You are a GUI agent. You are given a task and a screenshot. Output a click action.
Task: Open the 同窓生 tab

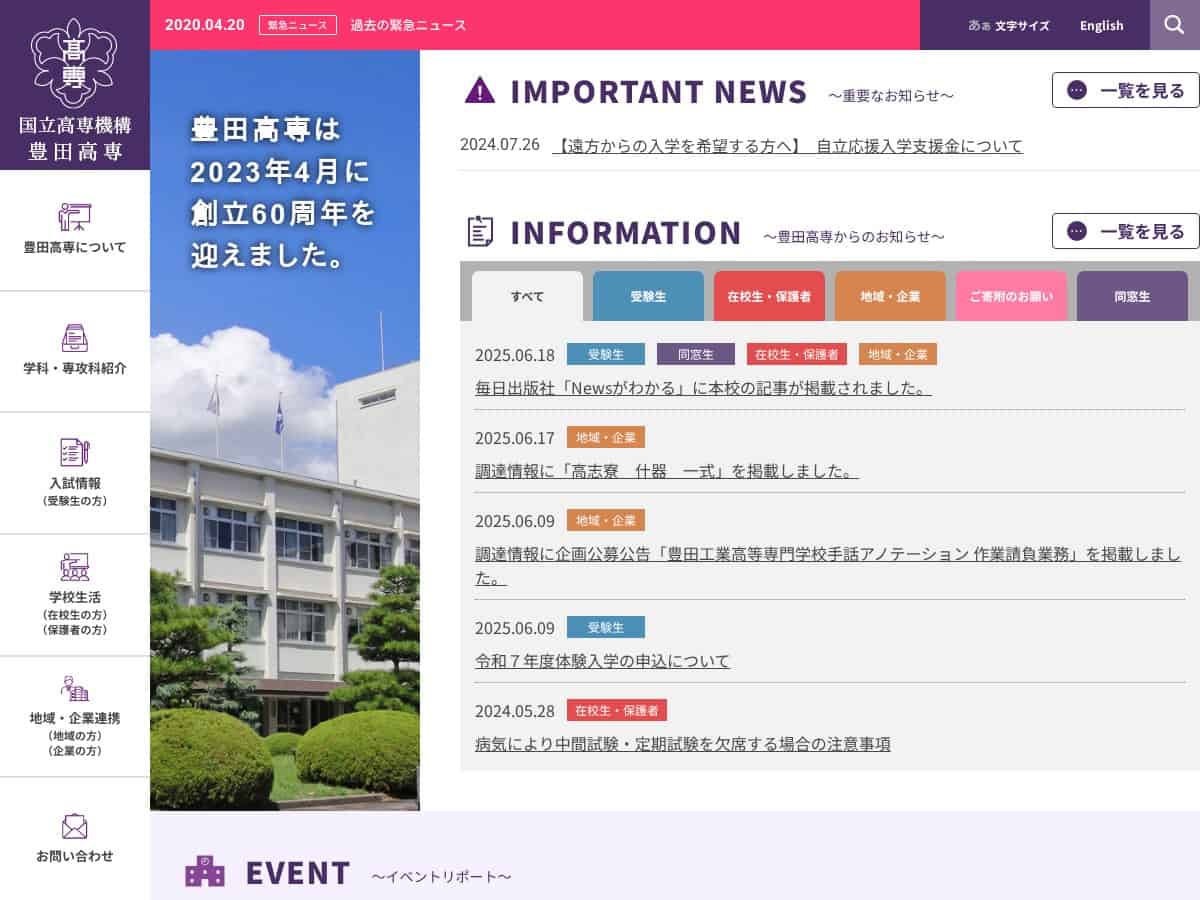click(x=1132, y=296)
